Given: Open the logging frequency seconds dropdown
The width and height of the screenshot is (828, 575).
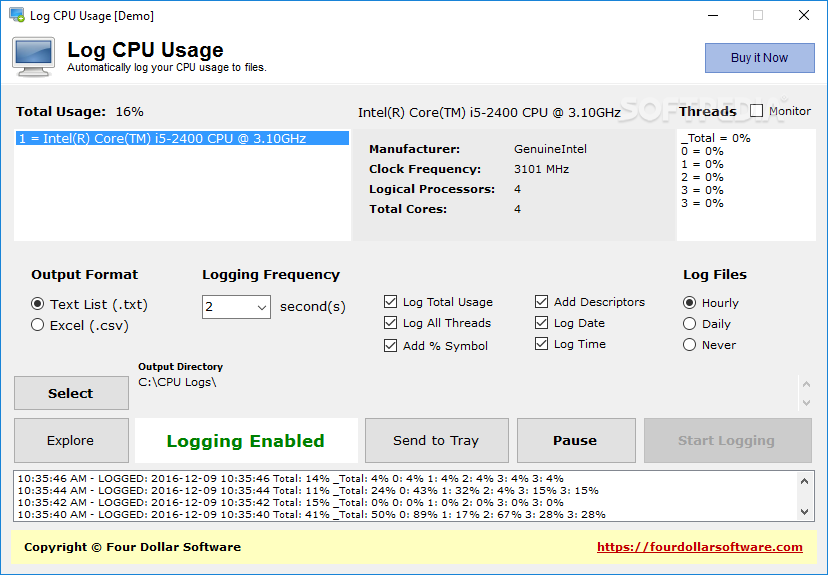Looking at the screenshot, I should (261, 307).
